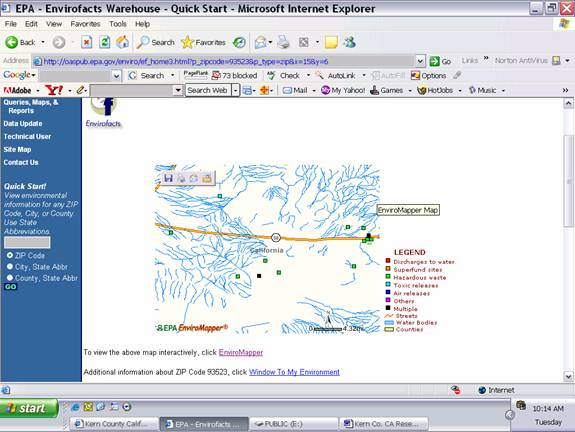Stop page loading with red X
Image resolution: width=575 pixels, height=432 pixels.
pyautogui.click(x=87, y=43)
